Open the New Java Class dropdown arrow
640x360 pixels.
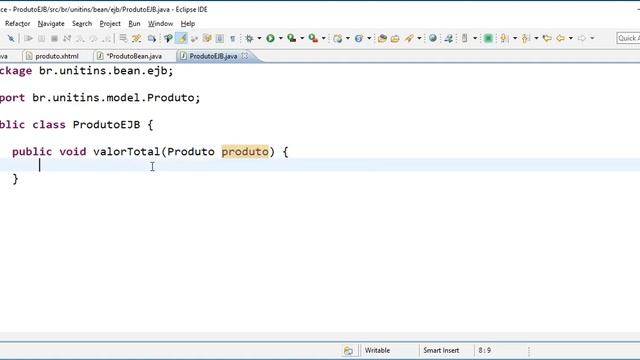pos(369,38)
